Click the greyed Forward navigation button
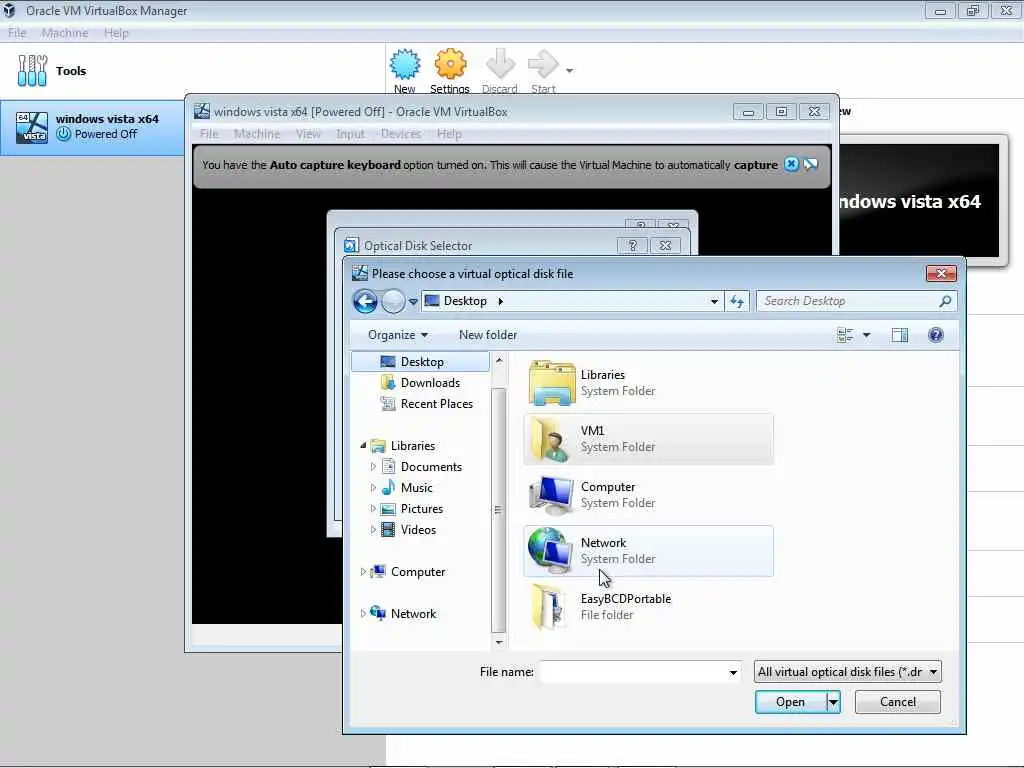The image size is (1024, 768). point(393,301)
